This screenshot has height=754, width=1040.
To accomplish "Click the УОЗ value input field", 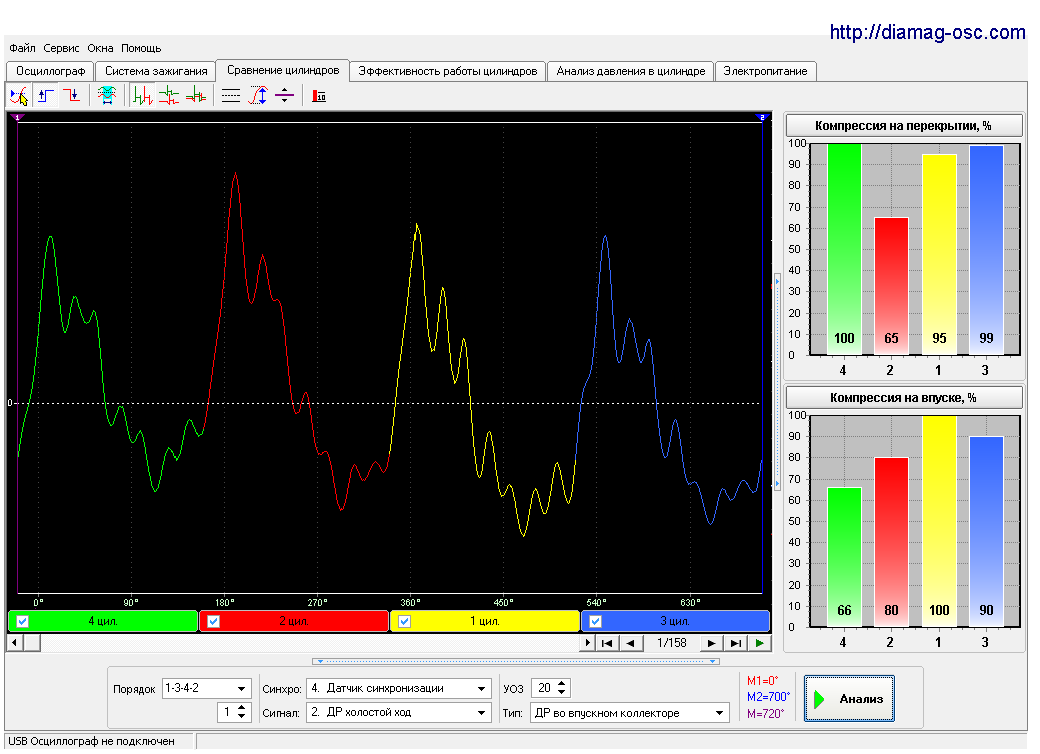I will (544, 688).
